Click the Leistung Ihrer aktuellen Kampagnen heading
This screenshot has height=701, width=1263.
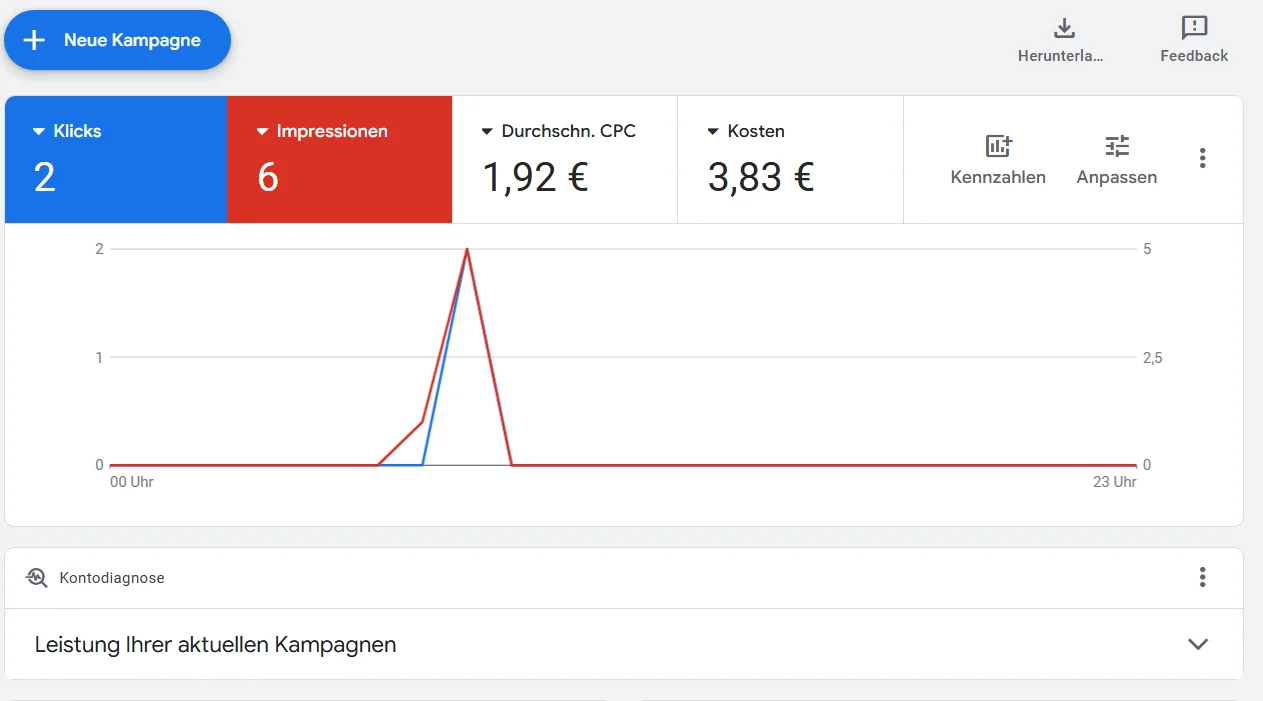tap(215, 645)
